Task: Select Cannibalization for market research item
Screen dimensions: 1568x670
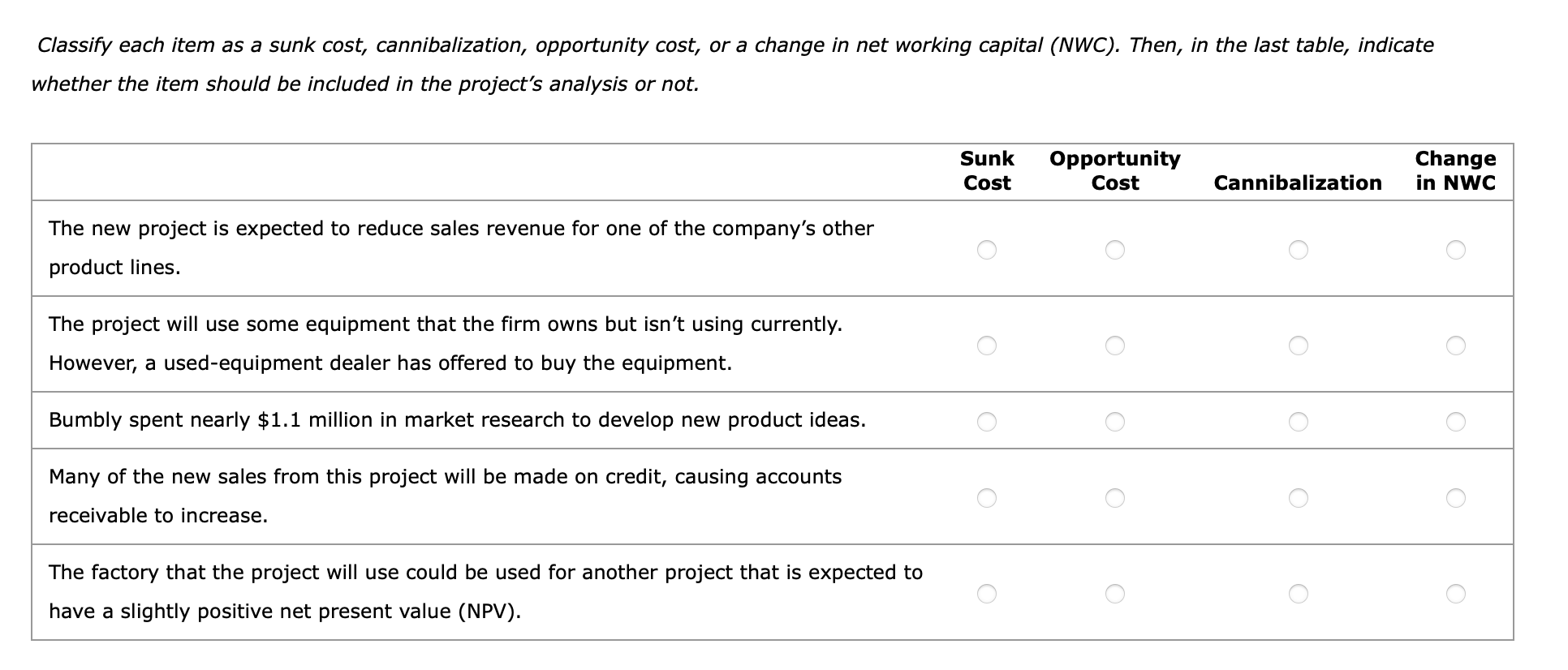Action: coord(1299,421)
